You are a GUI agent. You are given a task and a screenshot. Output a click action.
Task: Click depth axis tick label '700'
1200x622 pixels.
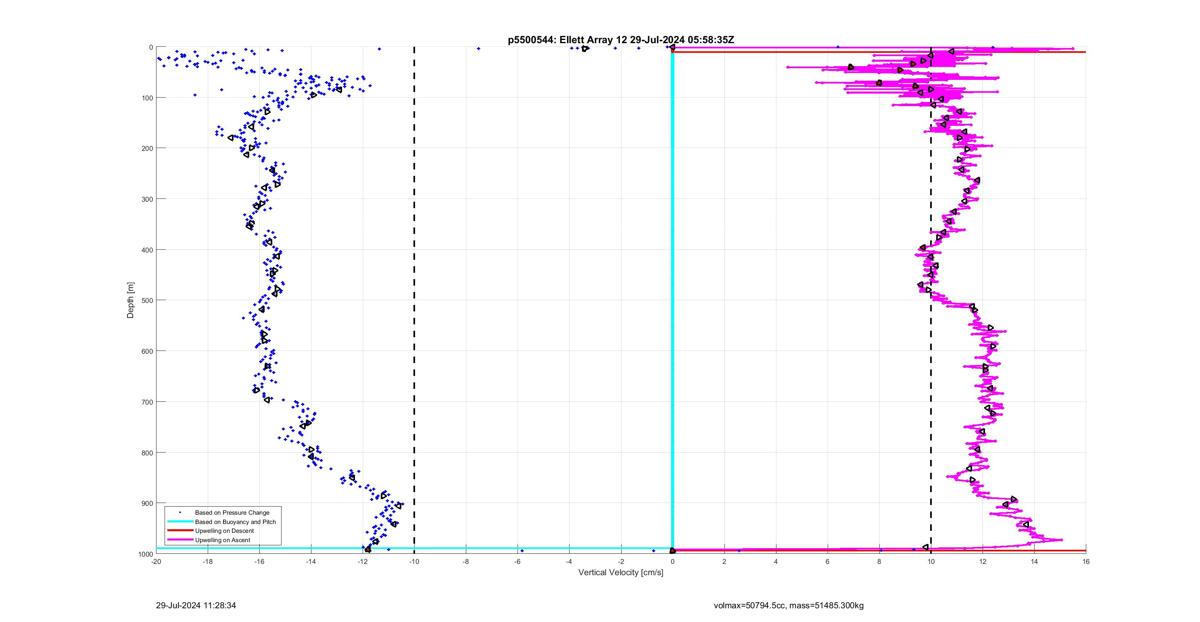click(x=146, y=402)
